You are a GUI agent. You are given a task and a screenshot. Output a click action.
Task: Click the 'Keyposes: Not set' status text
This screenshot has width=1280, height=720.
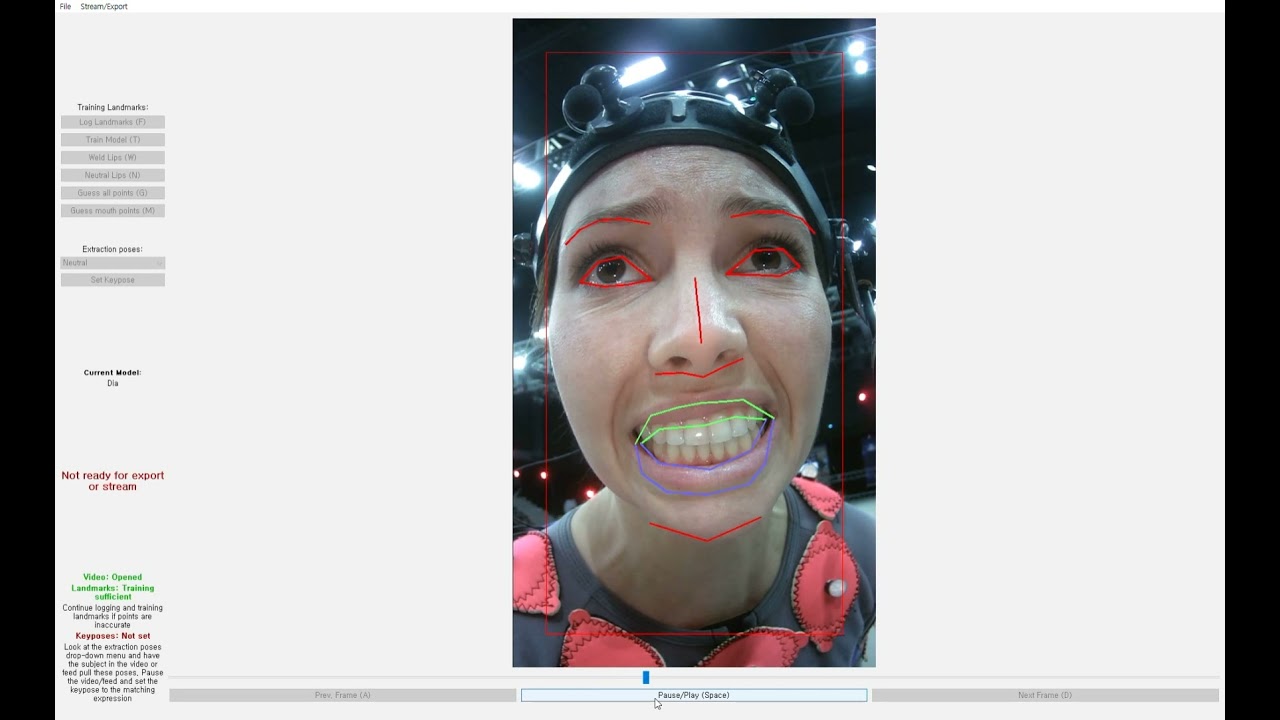coord(113,636)
